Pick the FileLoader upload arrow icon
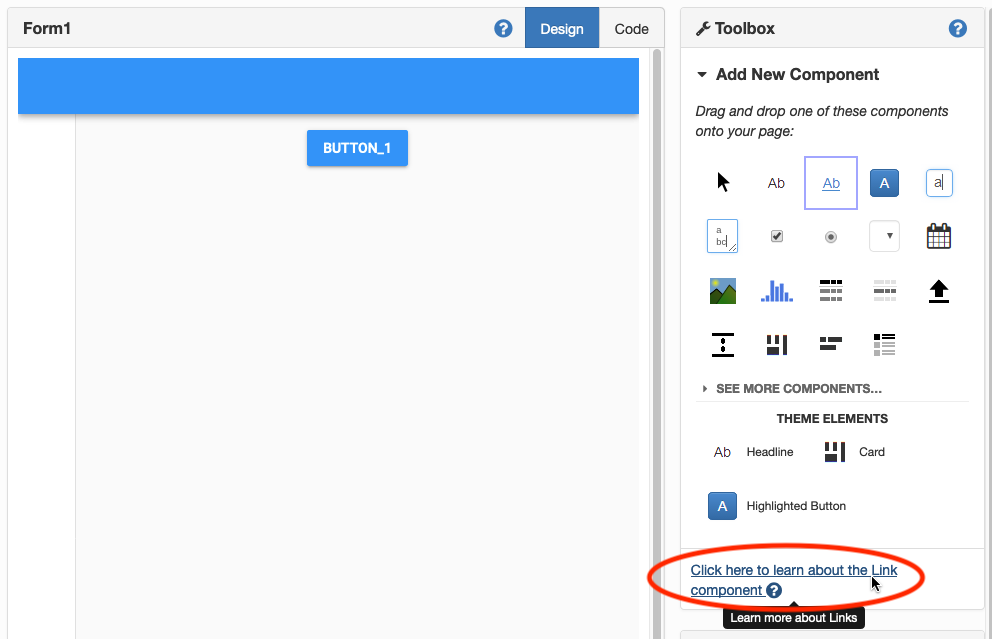The width and height of the screenshot is (992, 639). point(938,291)
